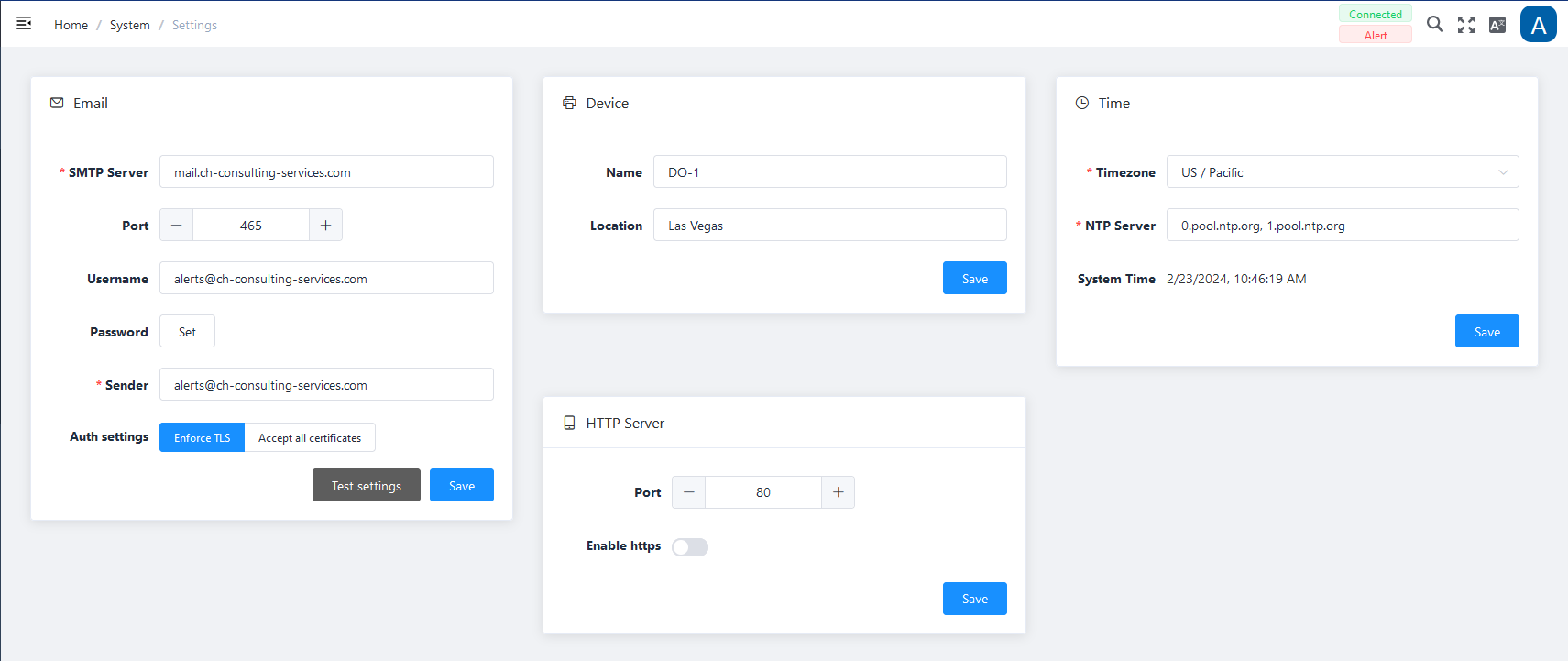The height and width of the screenshot is (661, 1568).
Task: Decrease the SMTP port with minus
Action: pos(177,226)
